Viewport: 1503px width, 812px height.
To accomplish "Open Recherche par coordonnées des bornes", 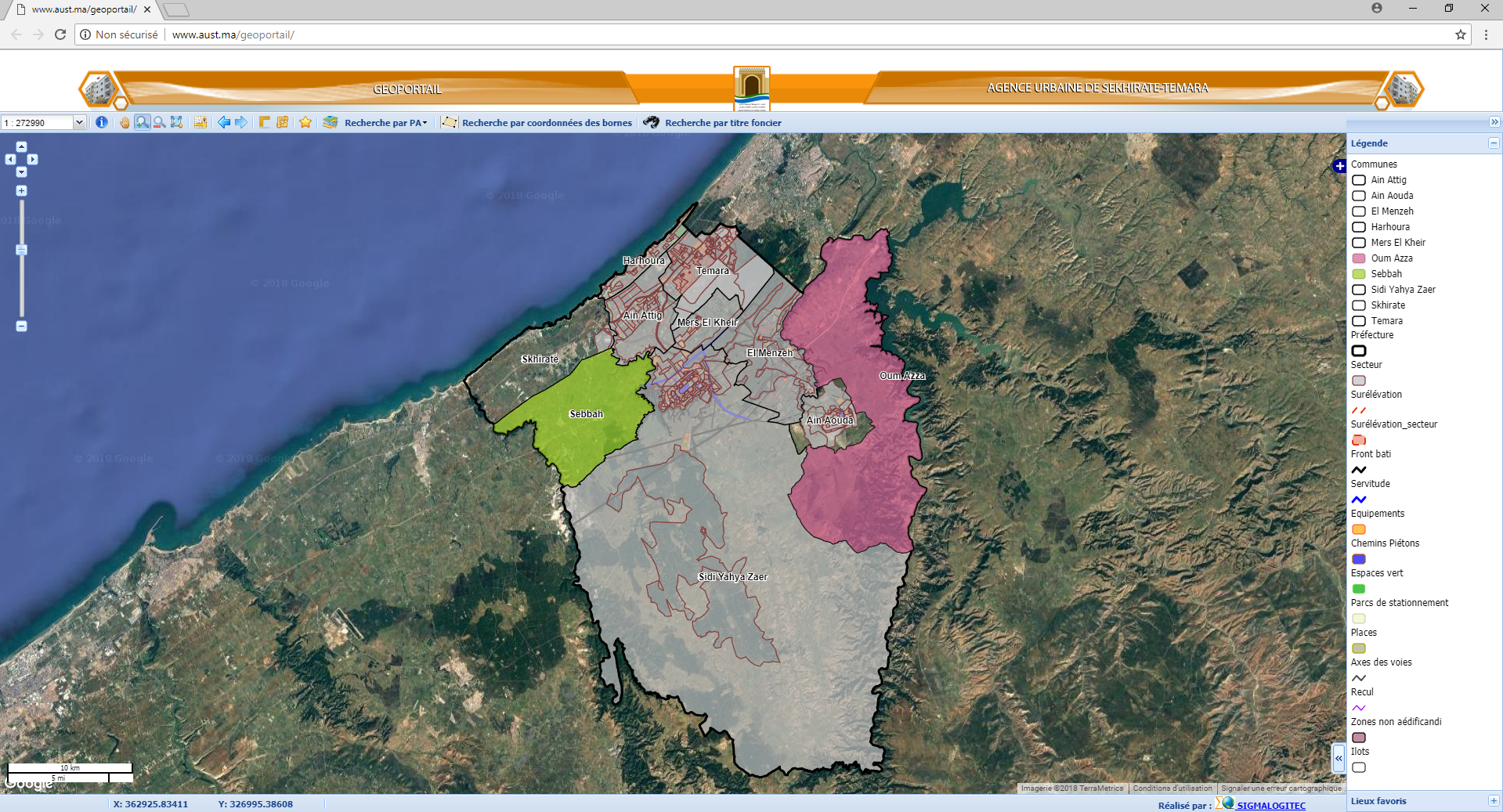I will click(x=546, y=123).
